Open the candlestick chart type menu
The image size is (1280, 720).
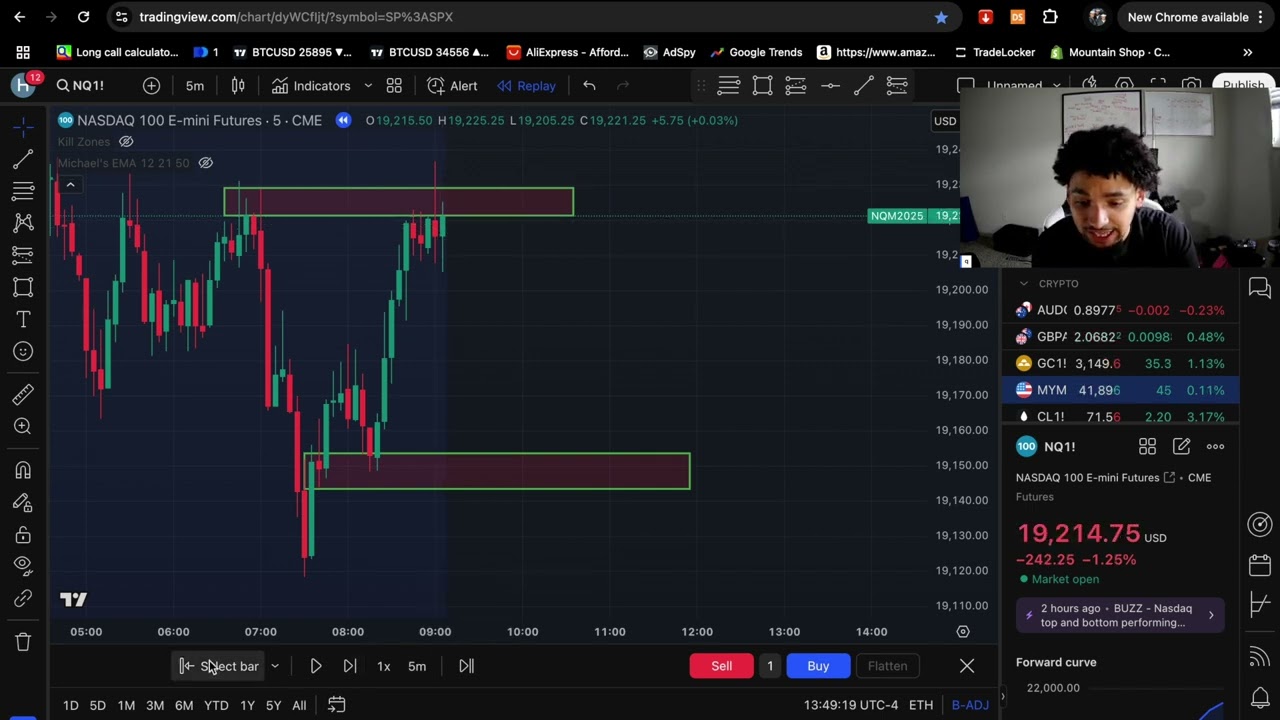[238, 86]
